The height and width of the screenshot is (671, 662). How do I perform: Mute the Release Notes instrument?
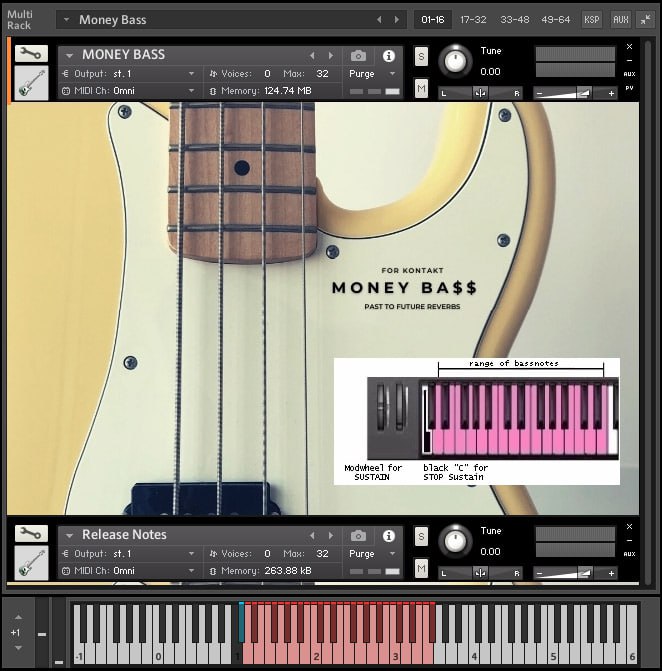421,569
